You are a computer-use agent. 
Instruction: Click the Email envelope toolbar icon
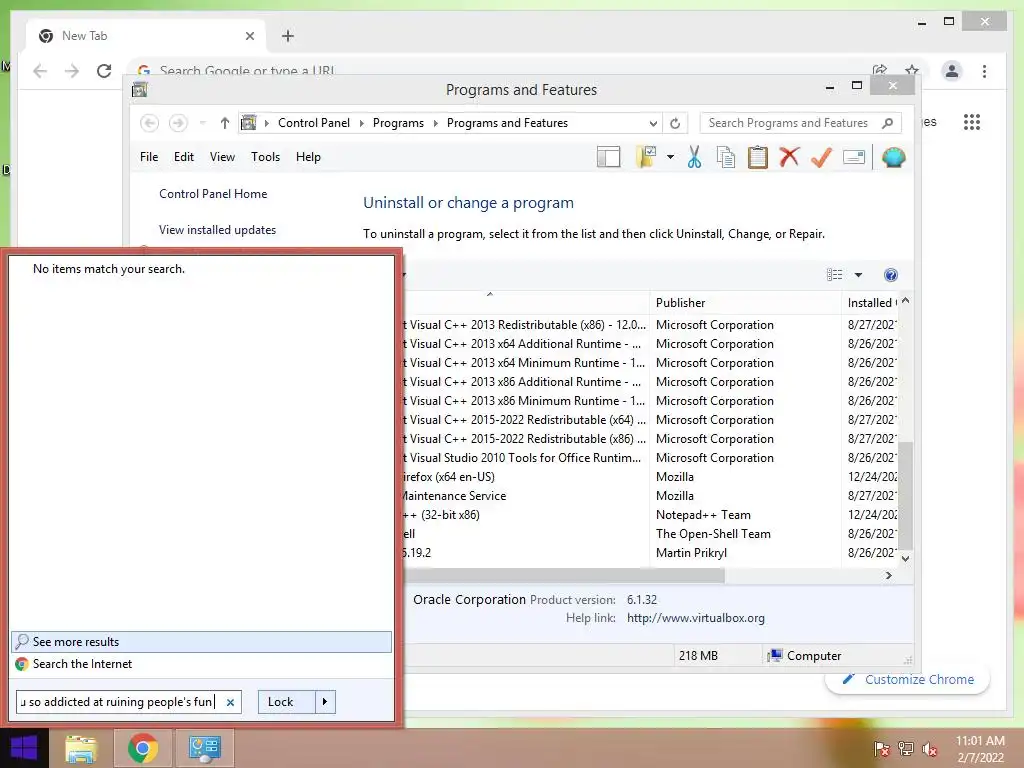click(x=854, y=157)
